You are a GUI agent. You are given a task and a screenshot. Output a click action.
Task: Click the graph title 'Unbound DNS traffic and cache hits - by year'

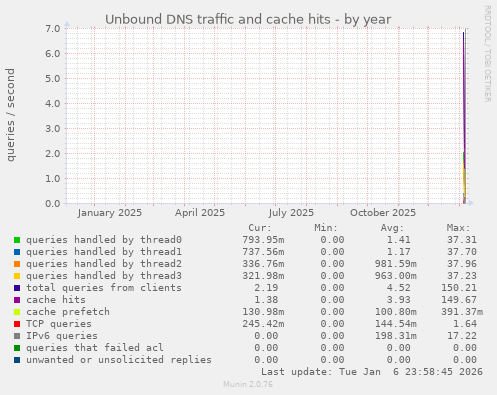[248, 20]
